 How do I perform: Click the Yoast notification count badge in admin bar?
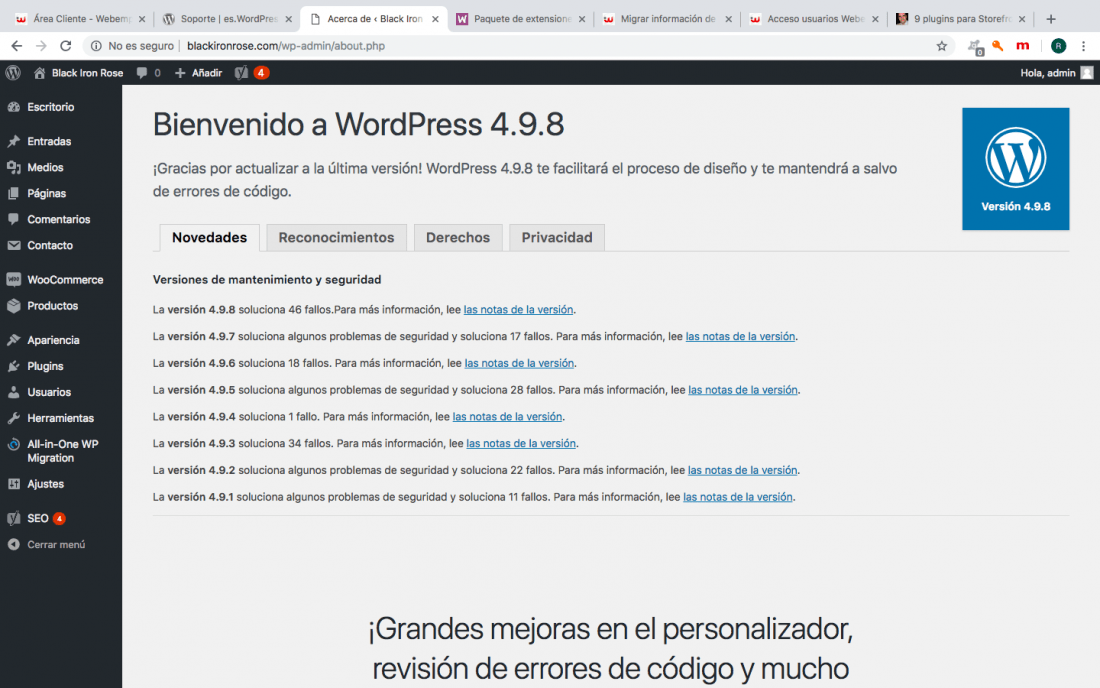[261, 73]
